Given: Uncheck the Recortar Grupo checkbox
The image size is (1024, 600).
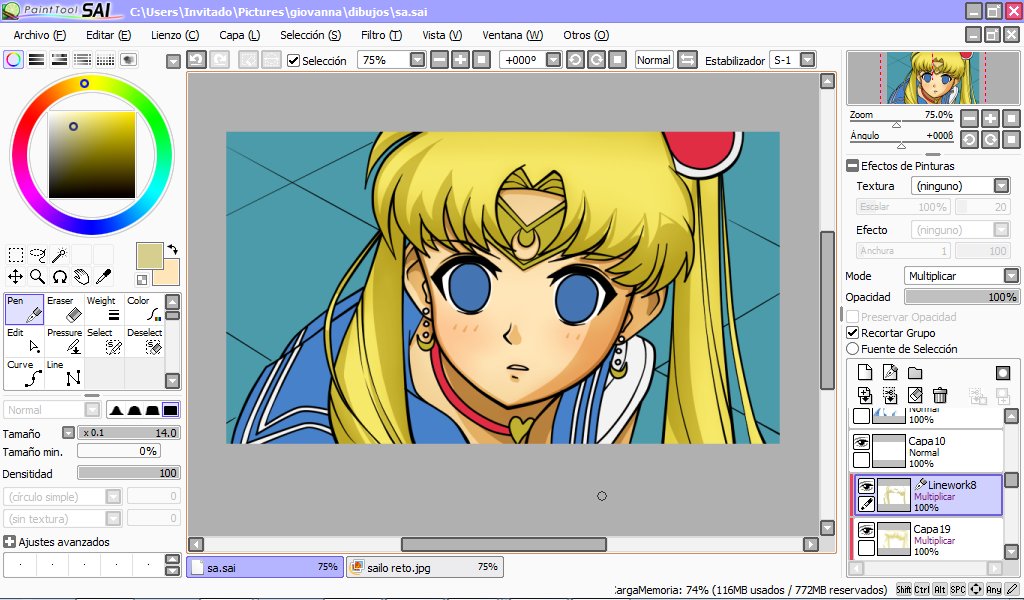Looking at the screenshot, I should [852, 333].
